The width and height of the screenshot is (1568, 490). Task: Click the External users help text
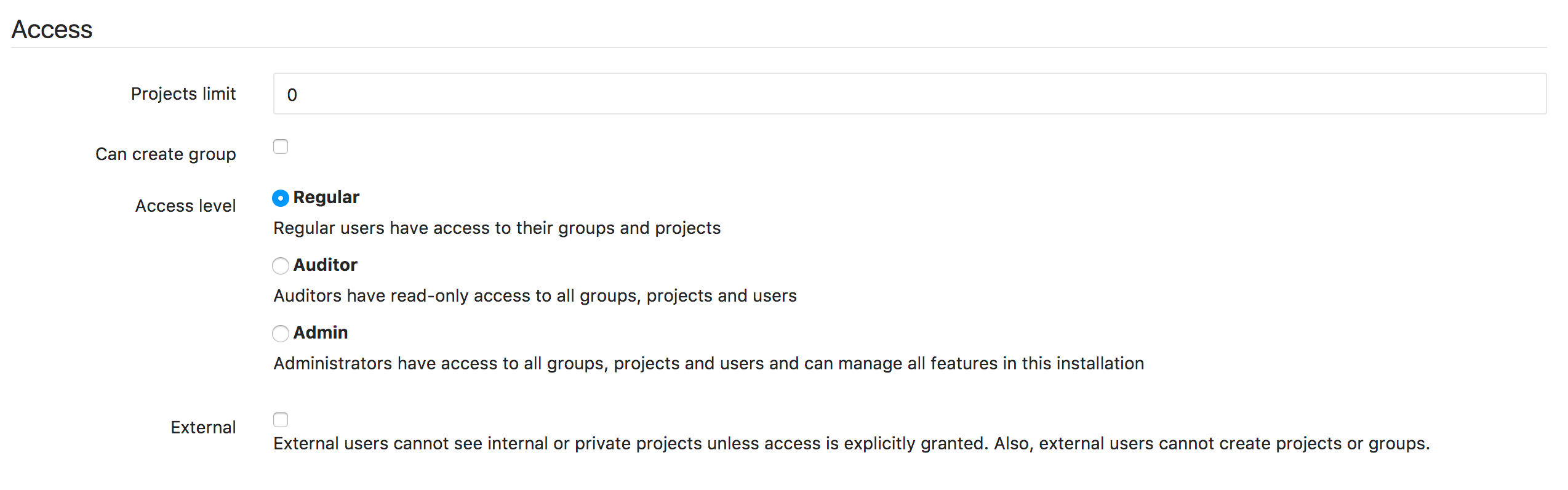(x=851, y=444)
